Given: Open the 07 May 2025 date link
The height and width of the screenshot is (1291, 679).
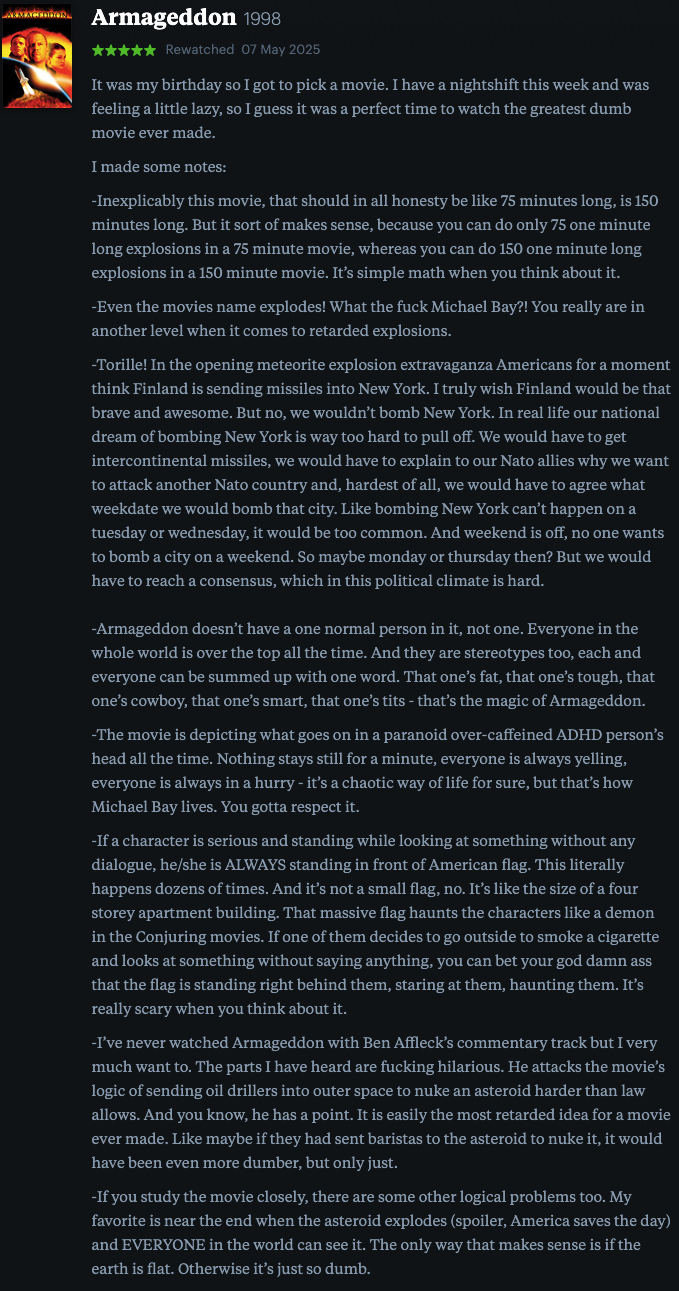Looking at the screenshot, I should pyautogui.click(x=281, y=50).
